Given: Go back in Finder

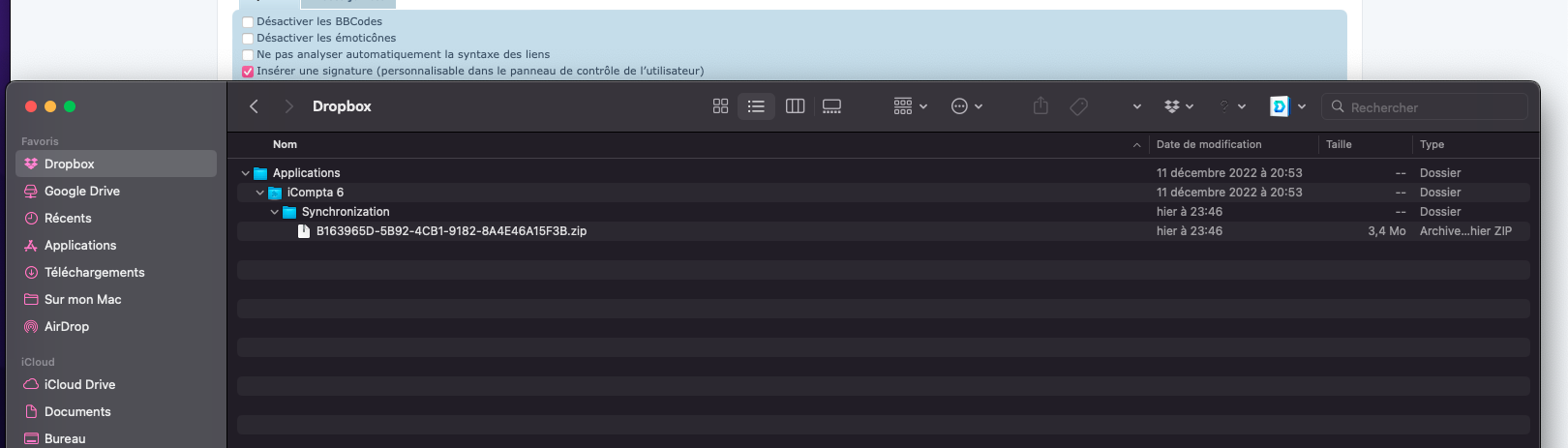Looking at the screenshot, I should click(254, 106).
